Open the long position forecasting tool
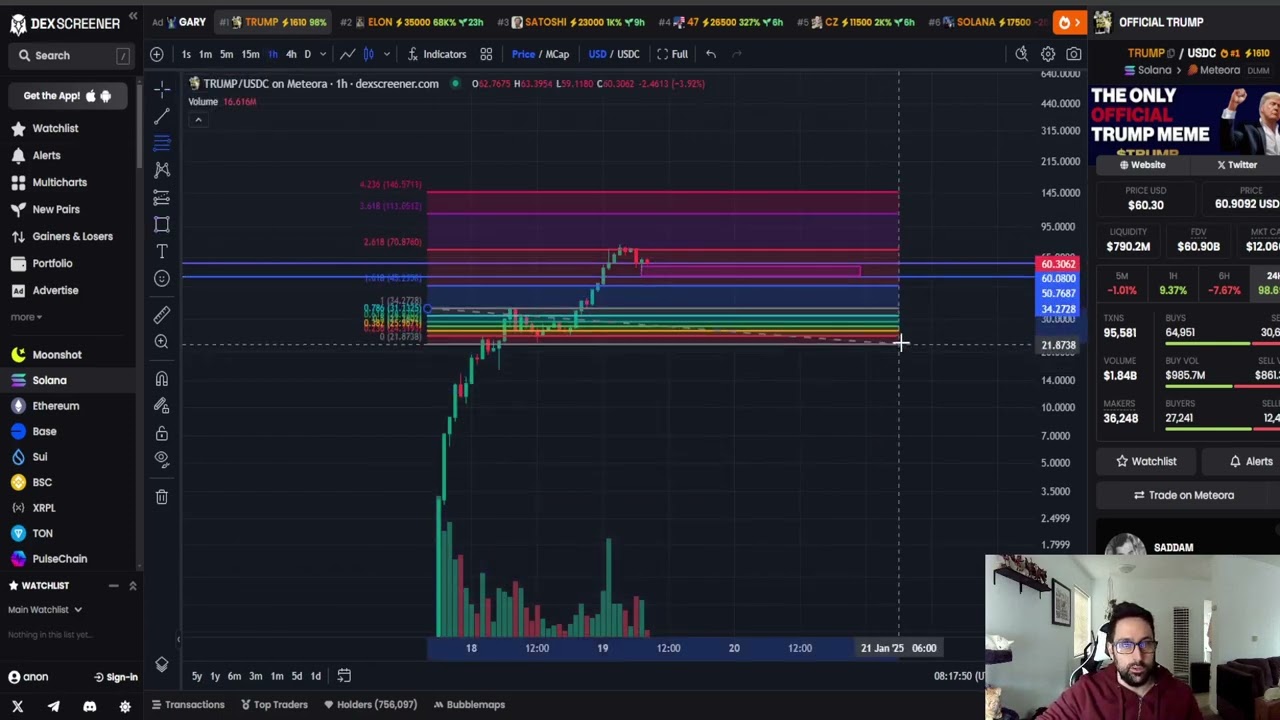This screenshot has height=720, width=1280. (x=161, y=197)
